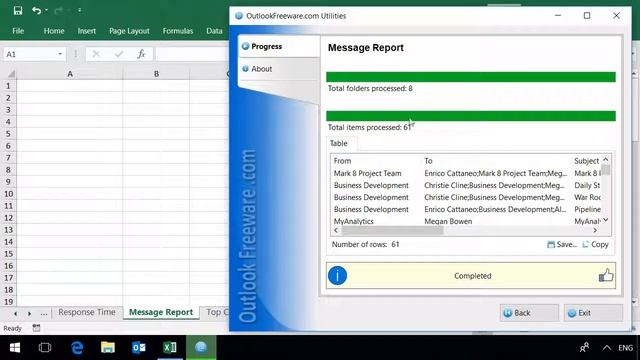The image size is (640, 360).
Task: Sort by the To column header
Action: [428, 161]
